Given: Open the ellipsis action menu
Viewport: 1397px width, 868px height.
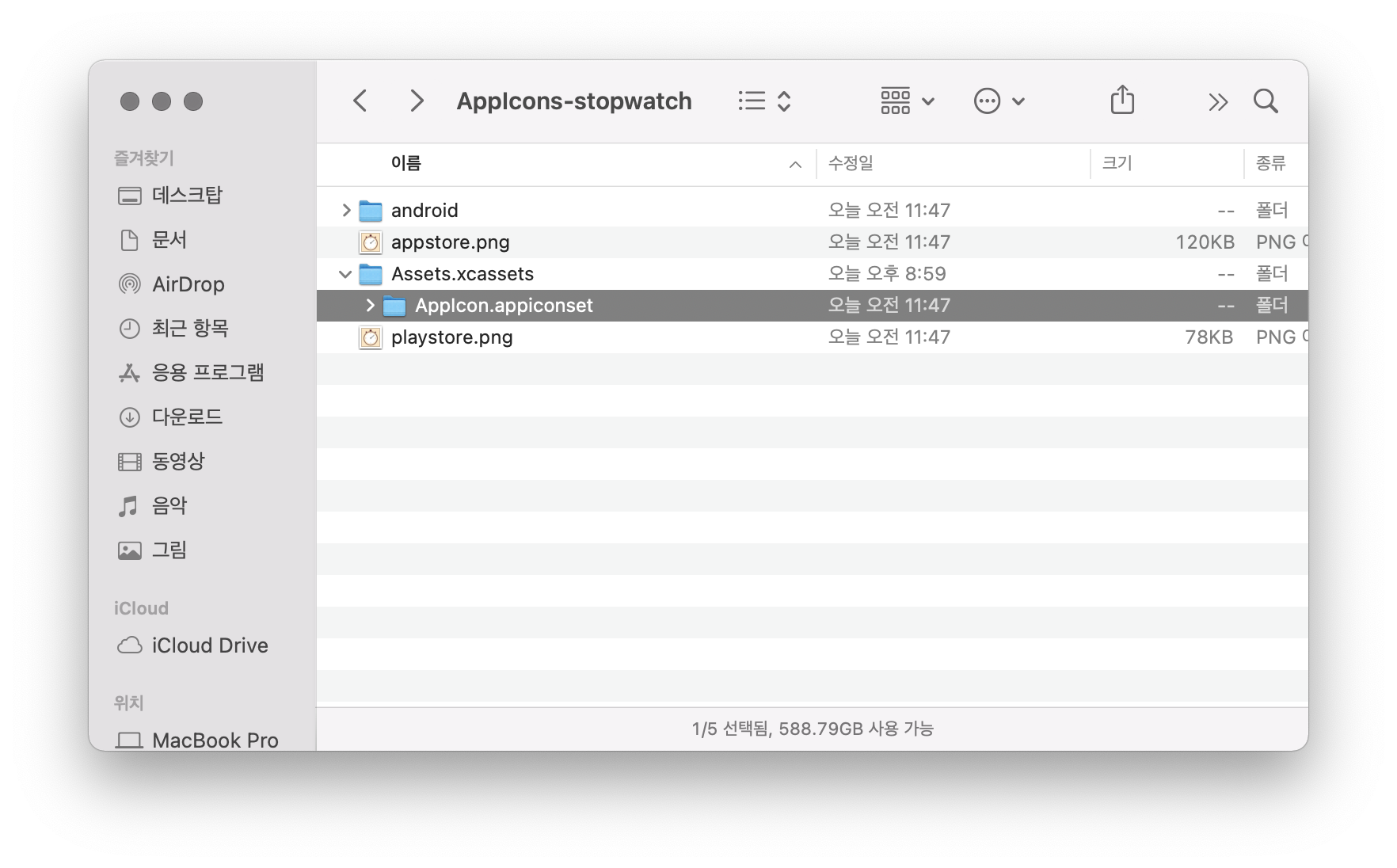Looking at the screenshot, I should pyautogui.click(x=999, y=101).
